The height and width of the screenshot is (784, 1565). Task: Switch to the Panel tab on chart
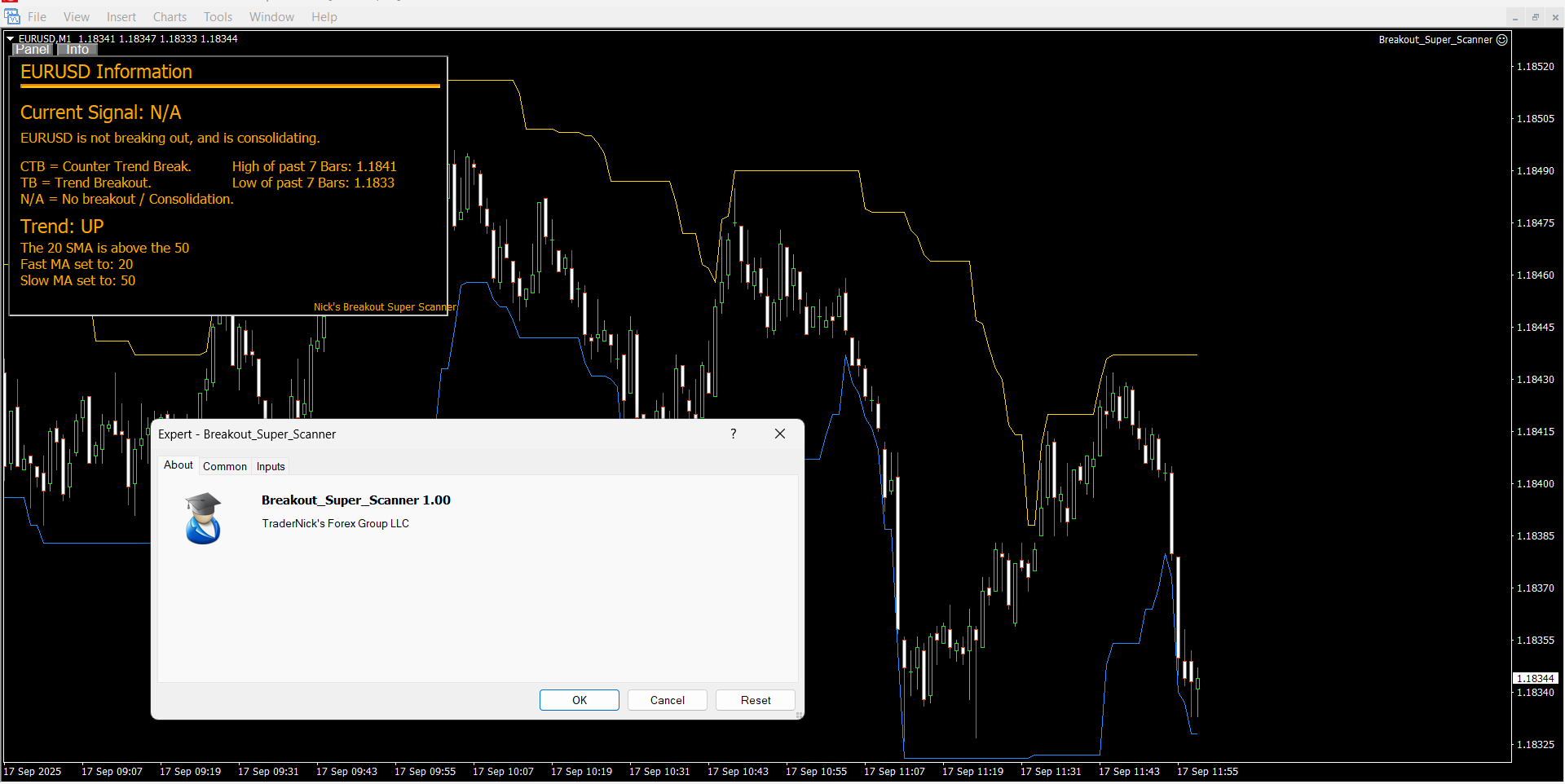(x=33, y=50)
